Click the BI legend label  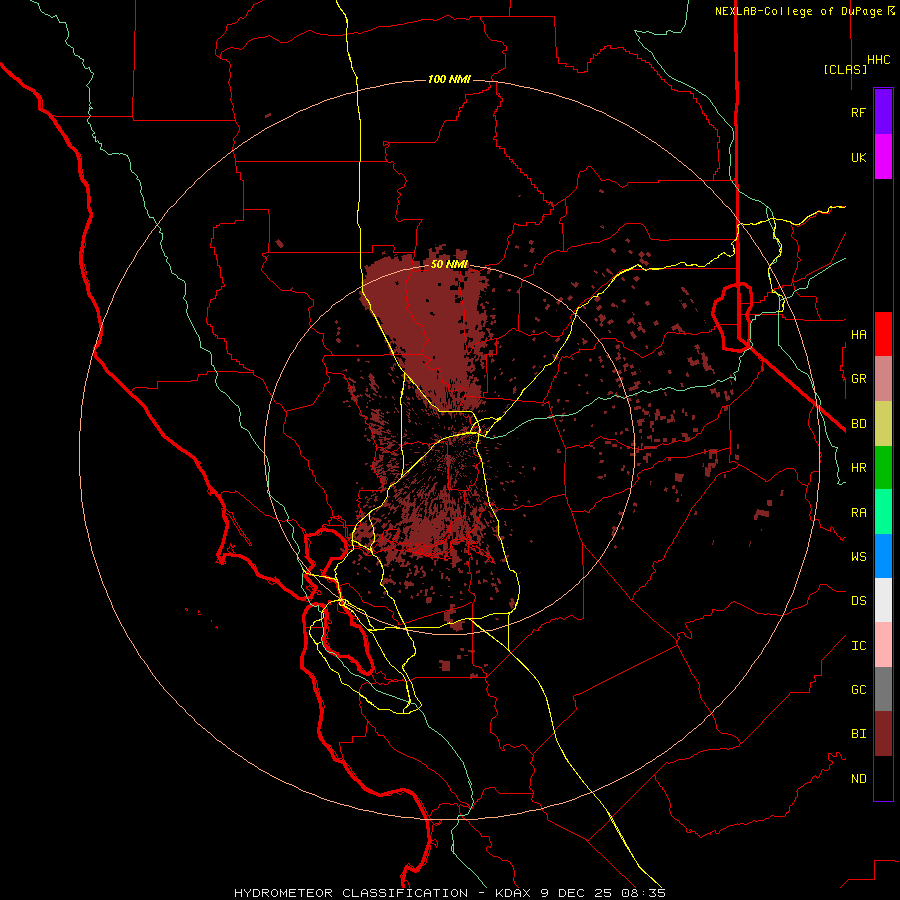pyautogui.click(x=858, y=734)
